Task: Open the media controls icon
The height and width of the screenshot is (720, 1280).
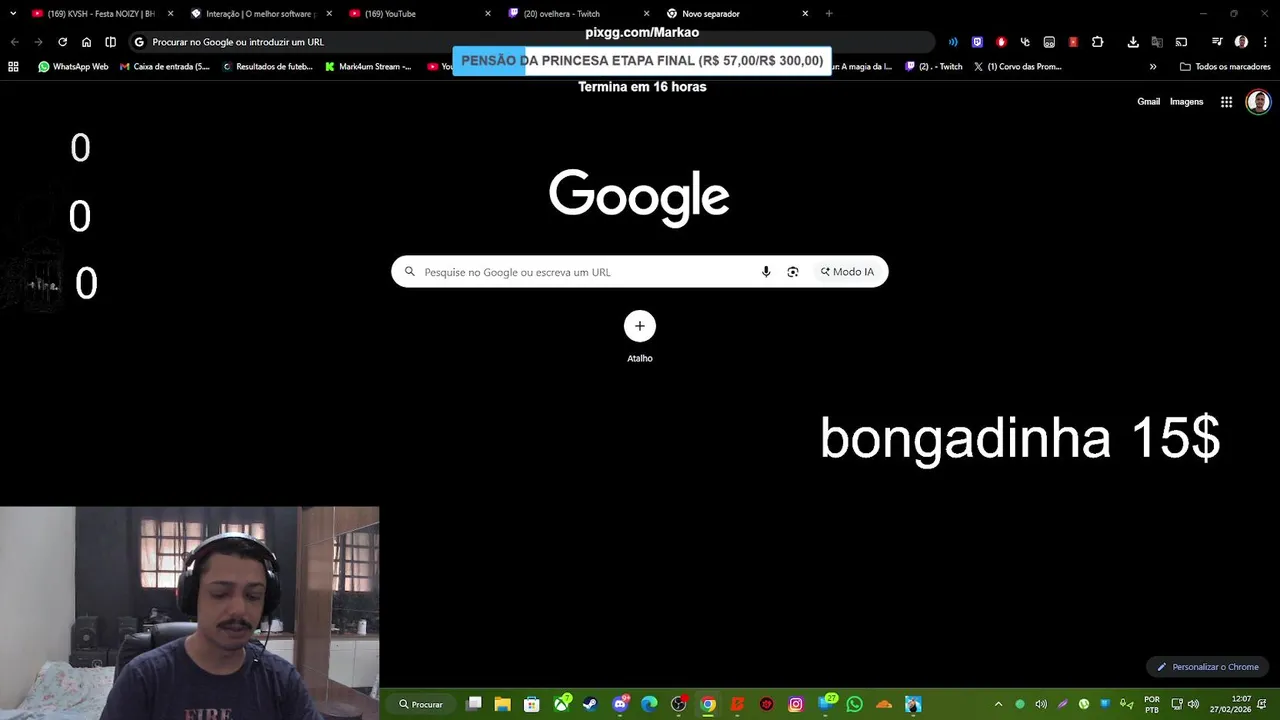Action: point(1217,42)
